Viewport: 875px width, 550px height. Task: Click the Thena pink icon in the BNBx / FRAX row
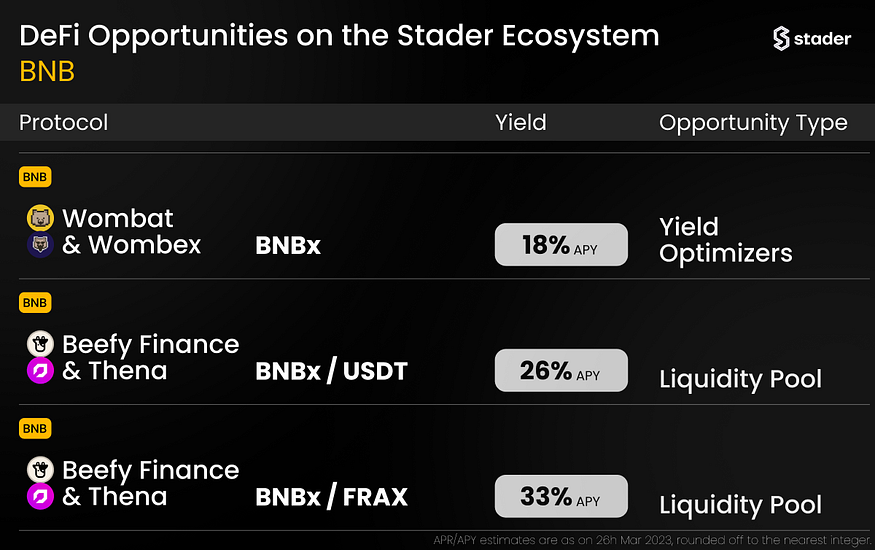click(40, 496)
